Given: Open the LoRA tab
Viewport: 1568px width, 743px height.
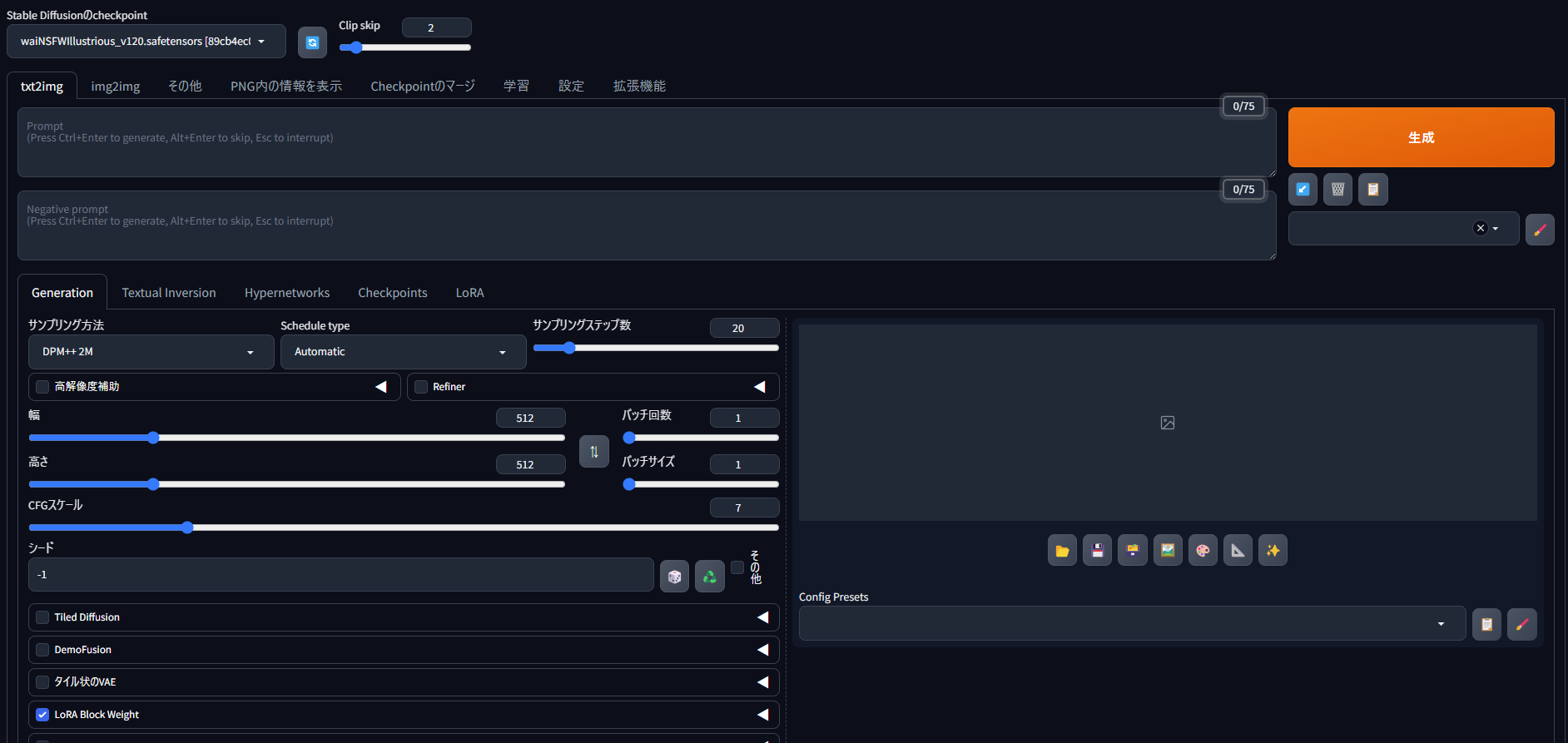Looking at the screenshot, I should pyautogui.click(x=469, y=293).
